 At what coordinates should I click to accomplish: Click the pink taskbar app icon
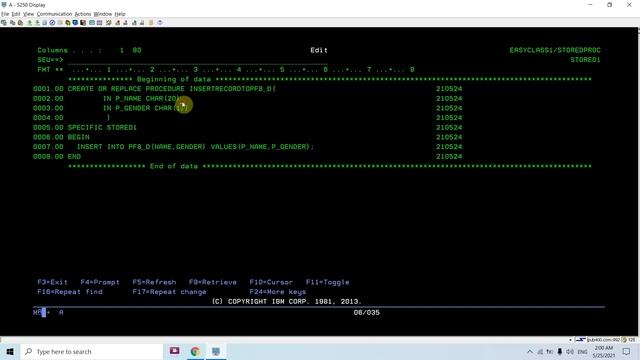click(x=175, y=351)
